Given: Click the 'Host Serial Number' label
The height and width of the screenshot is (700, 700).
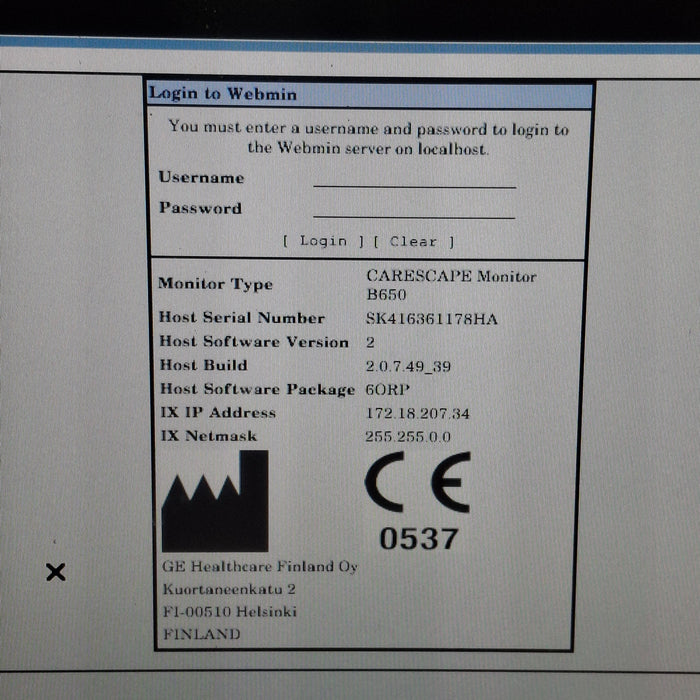Looking at the screenshot, I should point(242,318).
